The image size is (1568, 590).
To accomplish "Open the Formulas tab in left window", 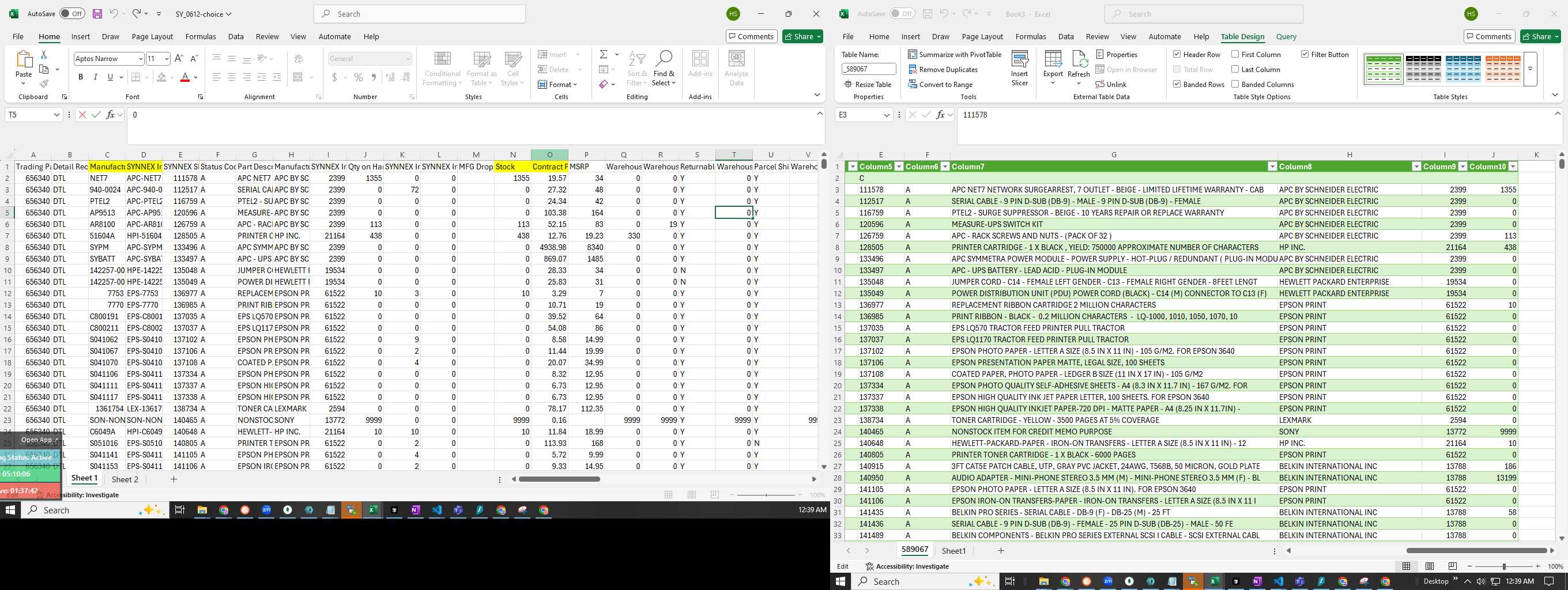I will pos(201,36).
